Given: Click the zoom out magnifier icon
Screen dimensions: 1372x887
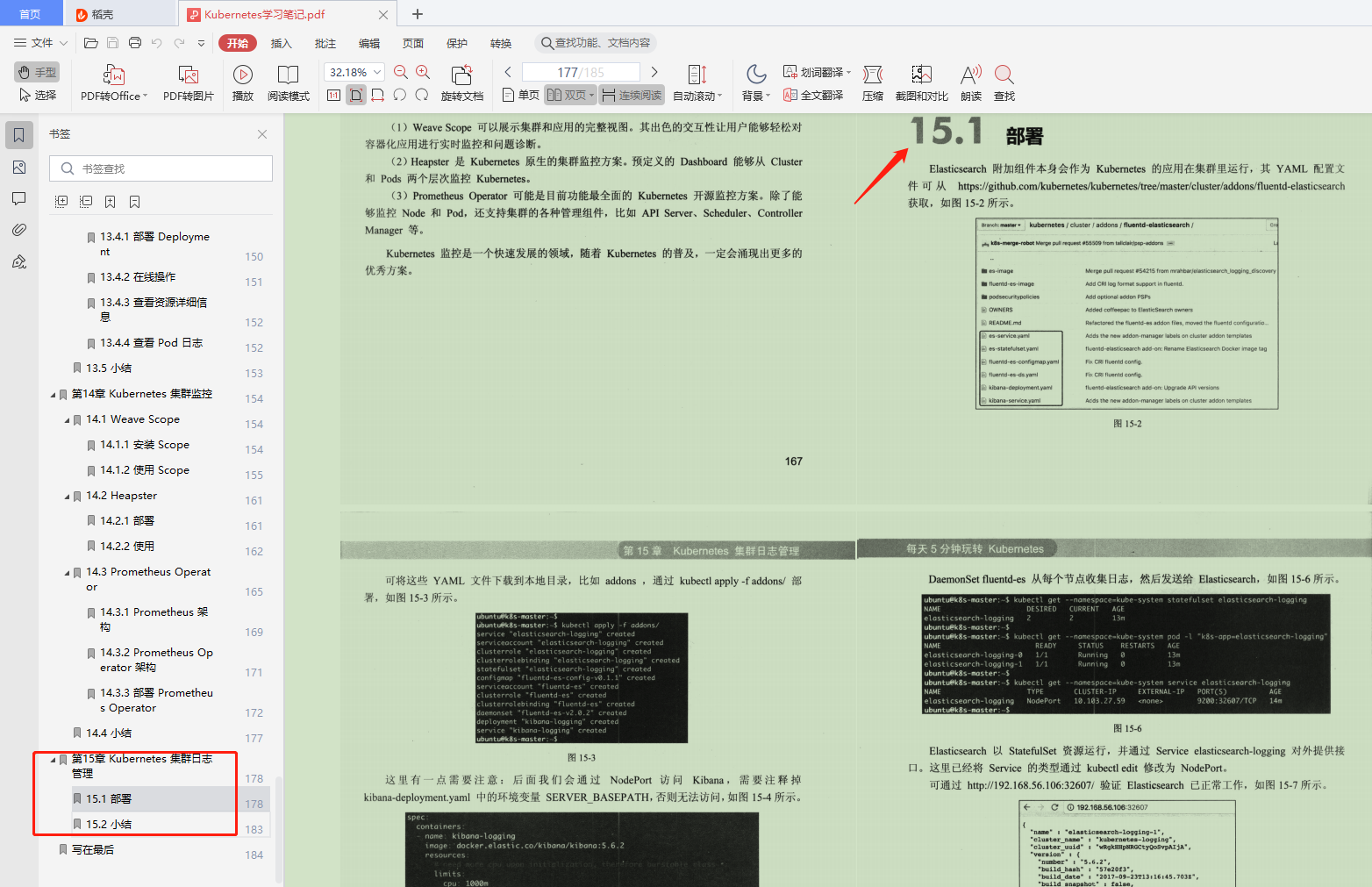Looking at the screenshot, I should [401, 72].
